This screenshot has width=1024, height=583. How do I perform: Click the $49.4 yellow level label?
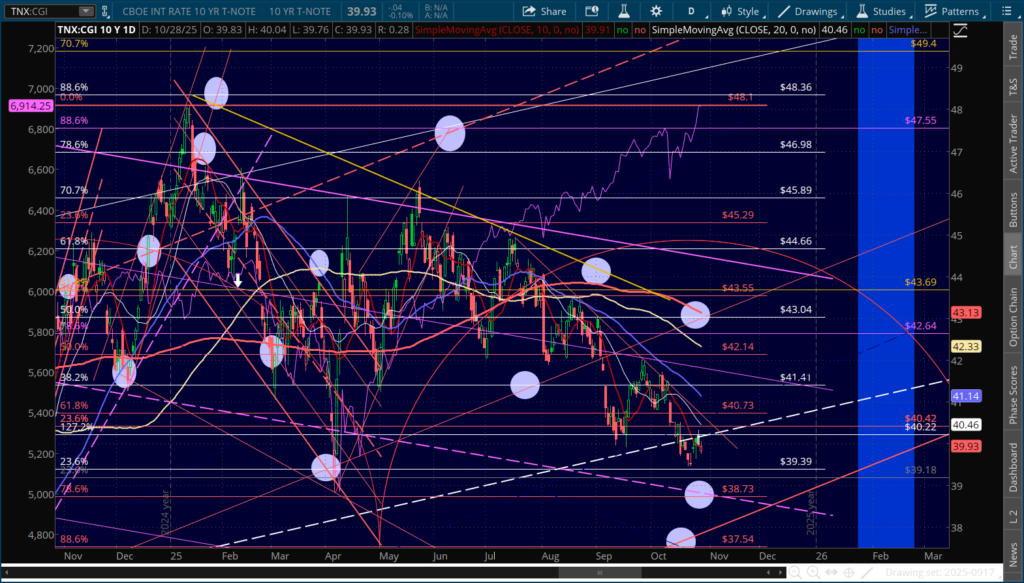pyautogui.click(x=923, y=43)
